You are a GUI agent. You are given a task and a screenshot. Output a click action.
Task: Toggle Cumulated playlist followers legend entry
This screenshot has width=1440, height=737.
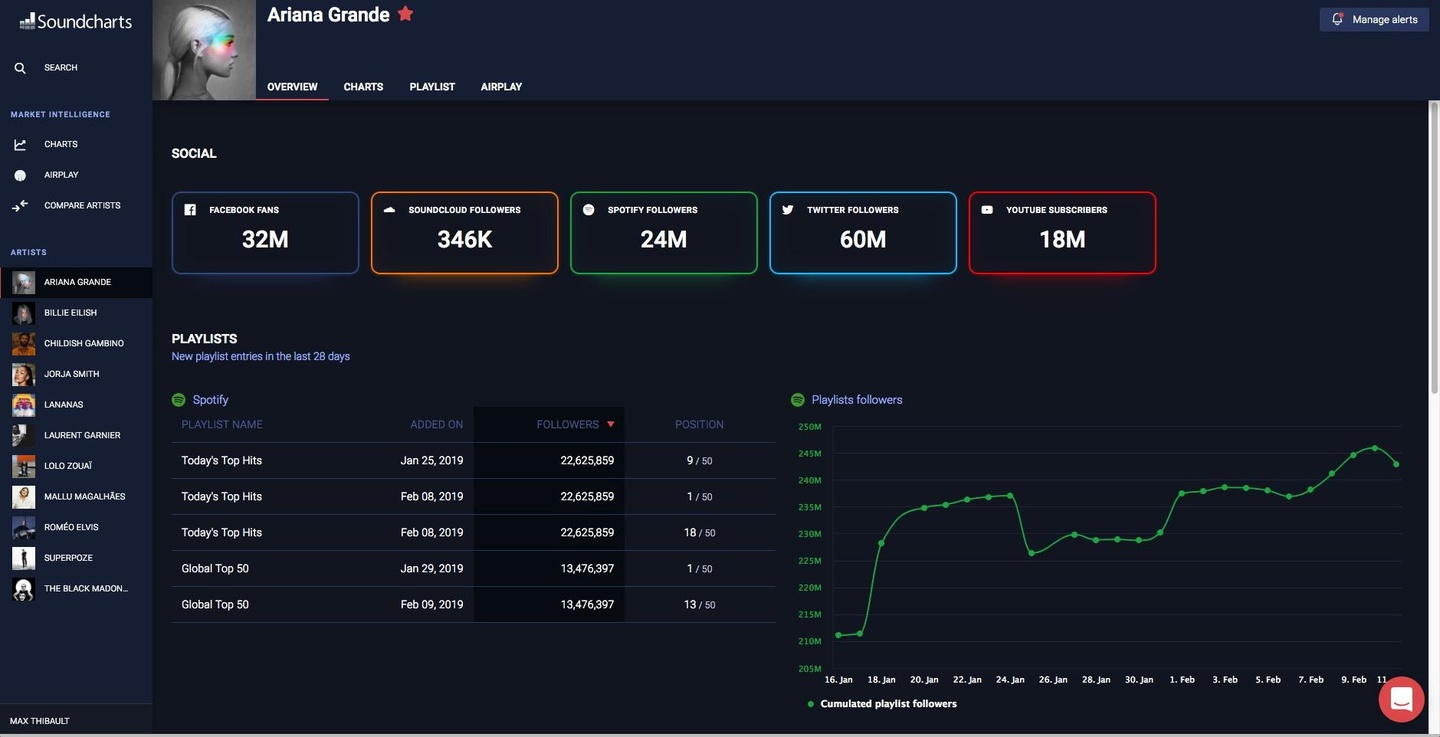tap(882, 704)
